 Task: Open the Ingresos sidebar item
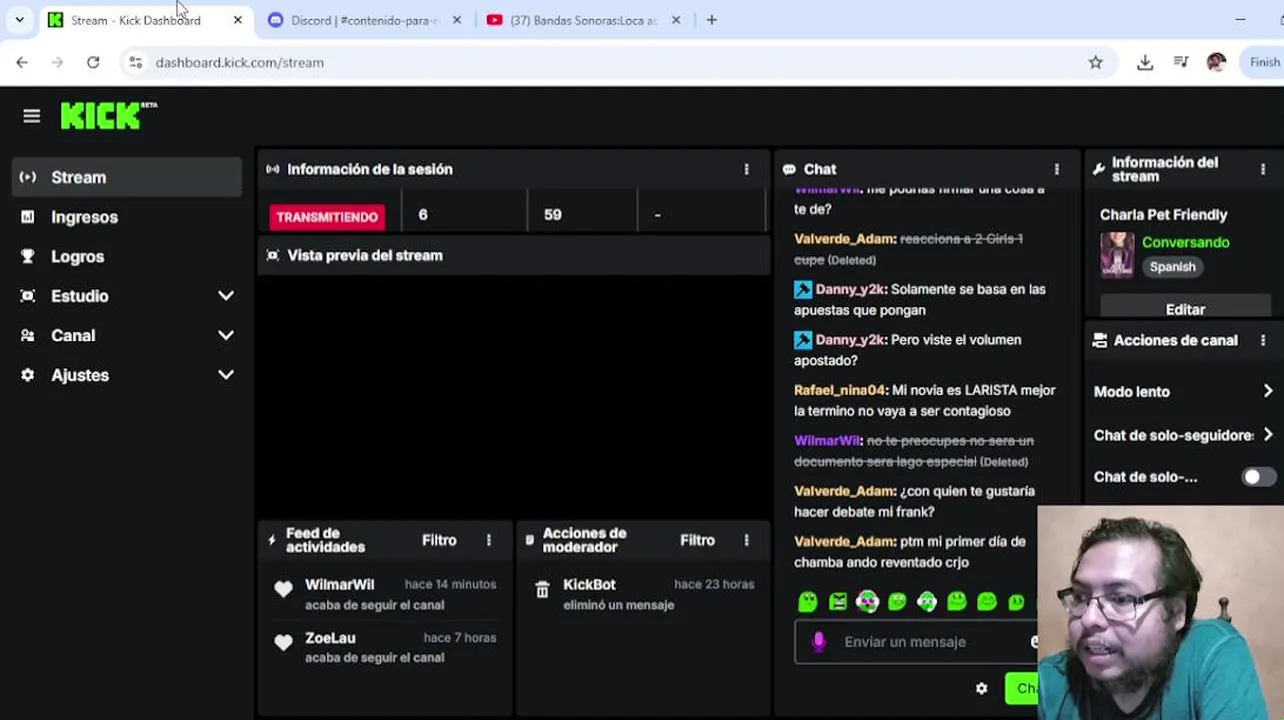point(127,217)
